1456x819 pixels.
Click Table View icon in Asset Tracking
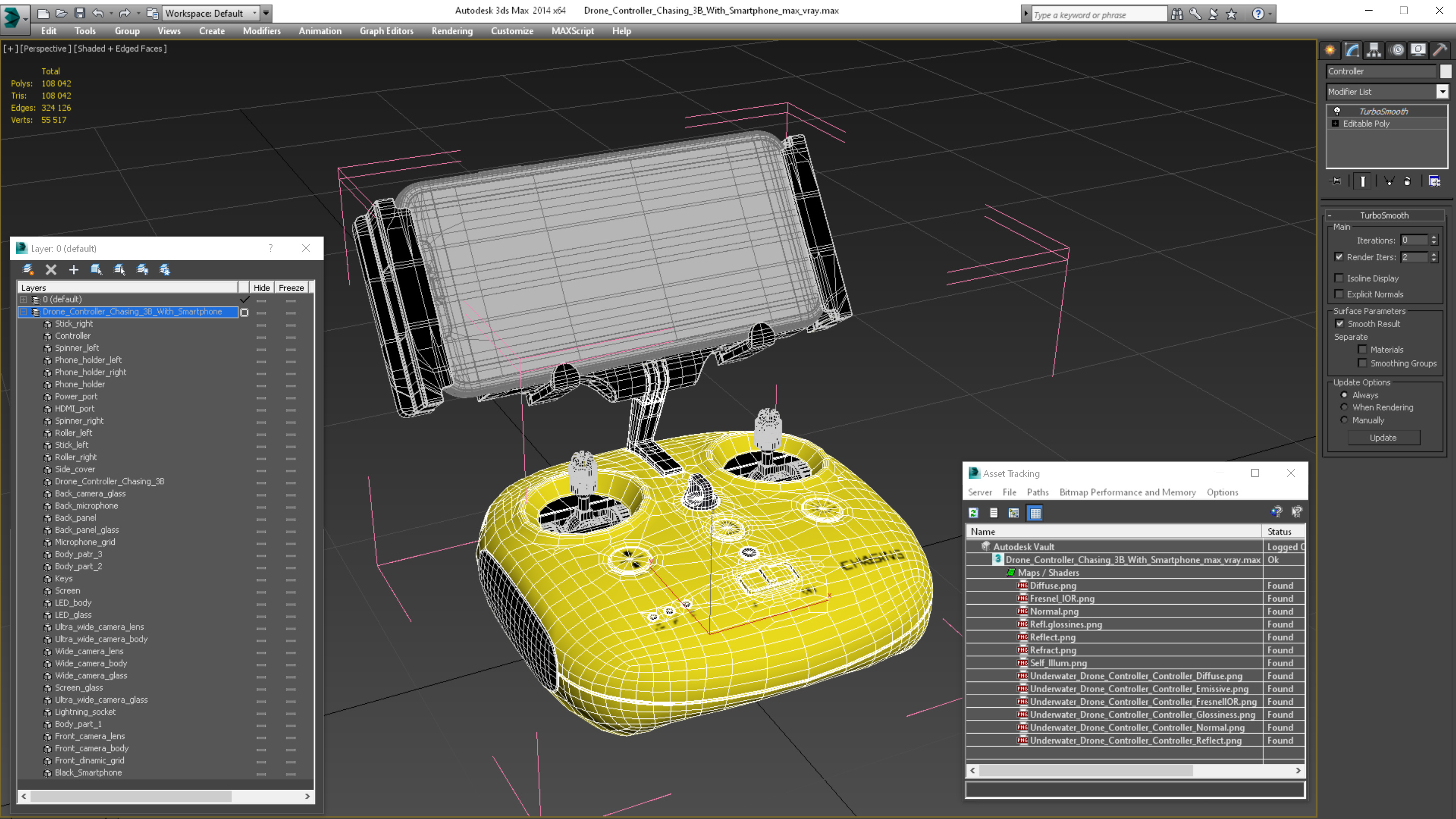pyautogui.click(x=1035, y=513)
